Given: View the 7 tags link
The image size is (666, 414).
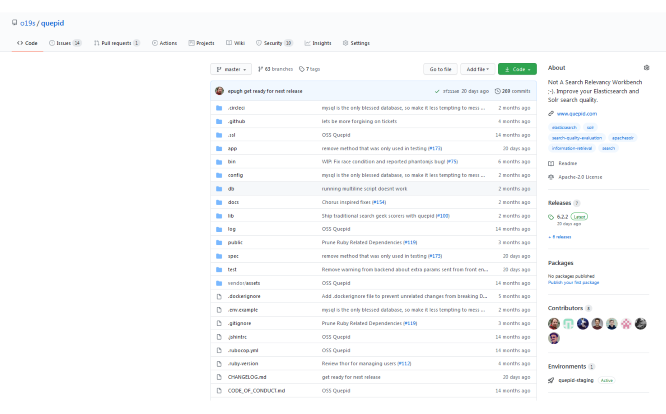Looking at the screenshot, I should [310, 69].
